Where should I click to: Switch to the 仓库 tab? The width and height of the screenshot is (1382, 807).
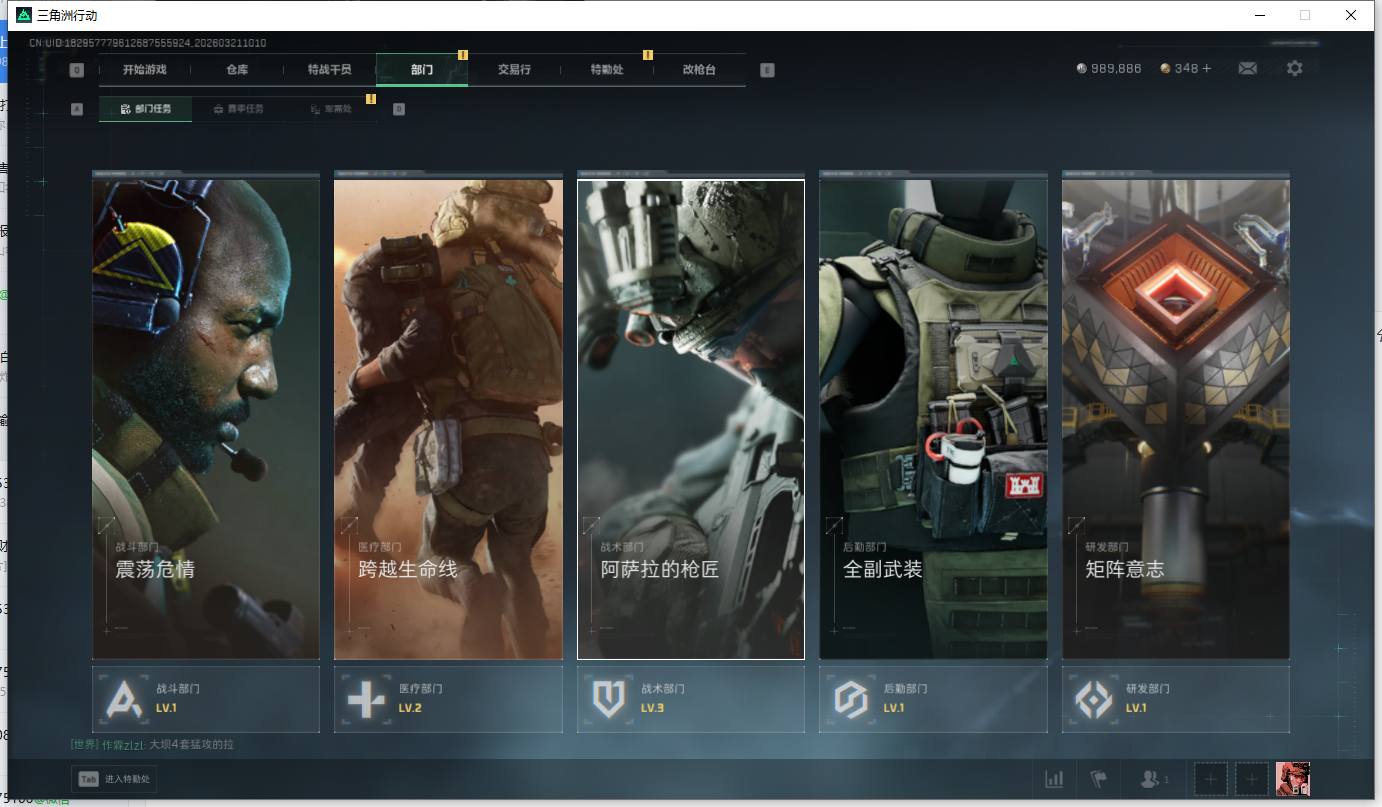pyautogui.click(x=237, y=70)
